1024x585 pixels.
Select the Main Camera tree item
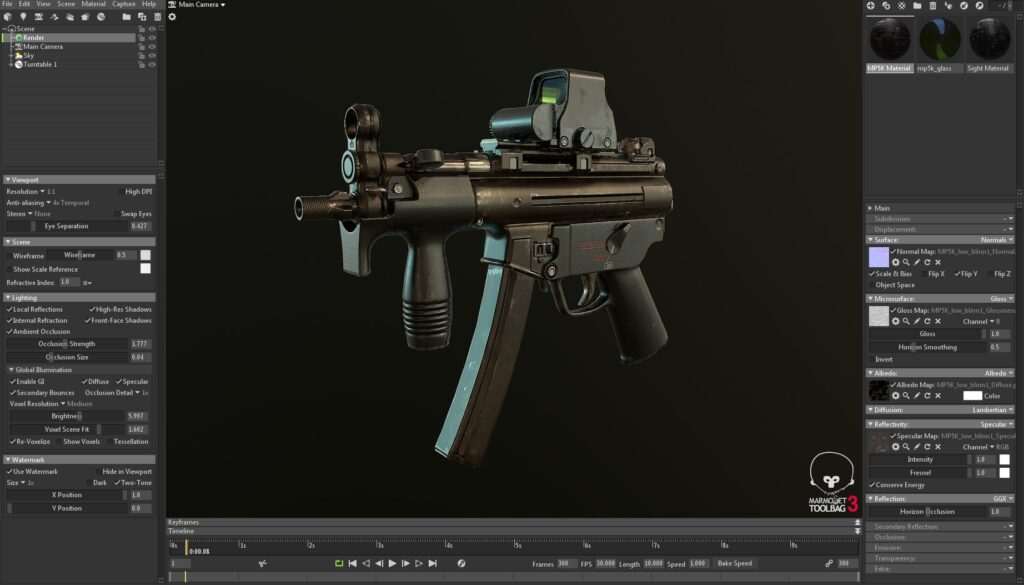43,47
